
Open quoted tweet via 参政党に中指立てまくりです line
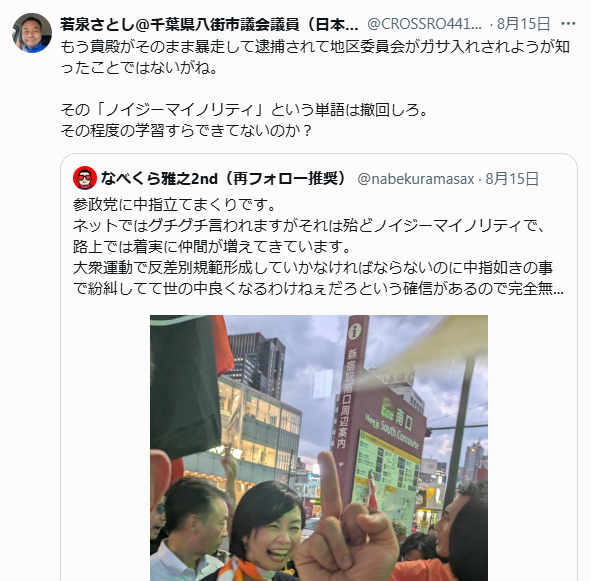tap(174, 205)
